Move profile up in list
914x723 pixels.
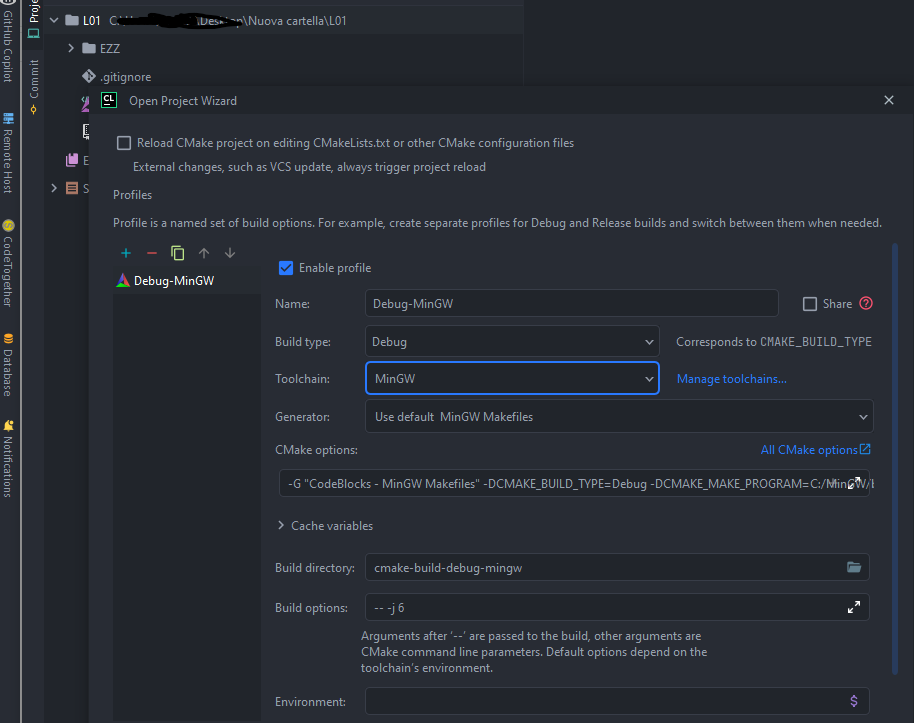pyautogui.click(x=203, y=253)
